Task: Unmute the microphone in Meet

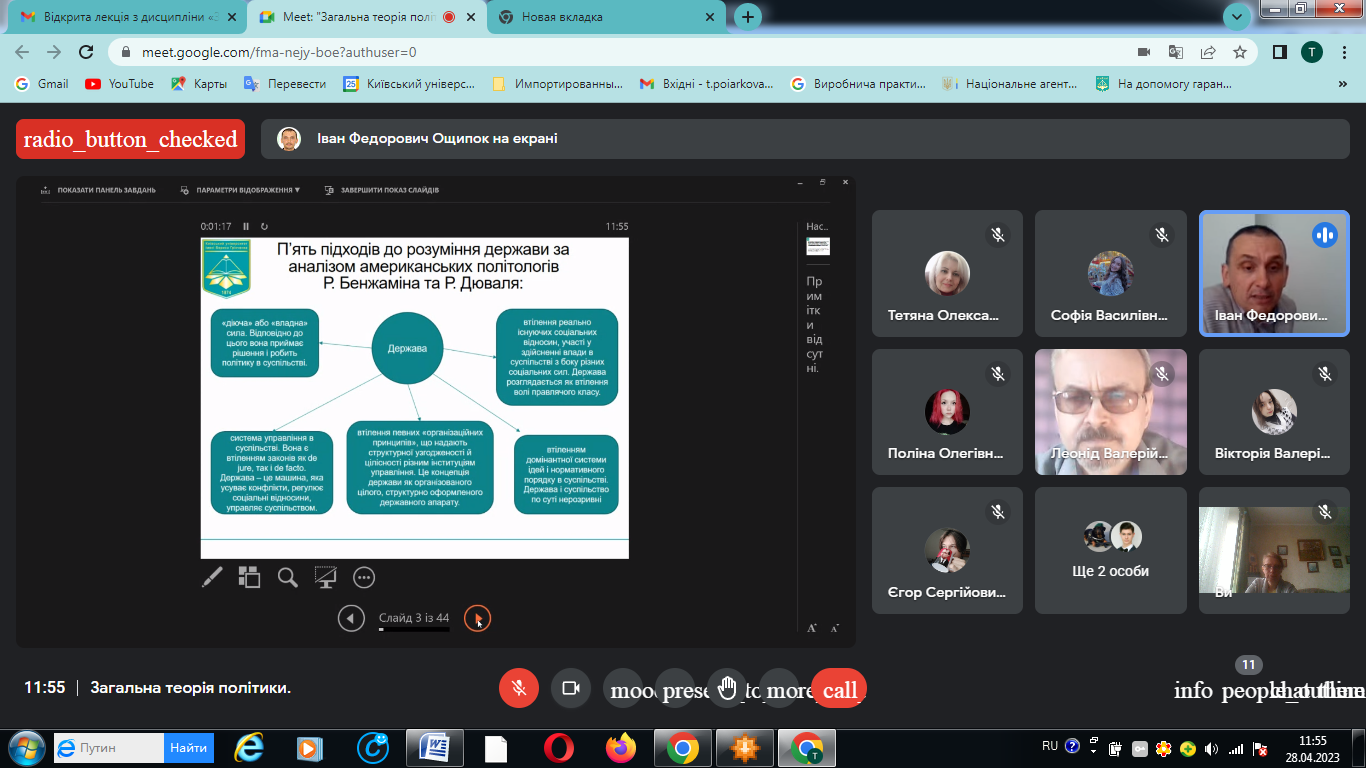Action: coord(519,688)
